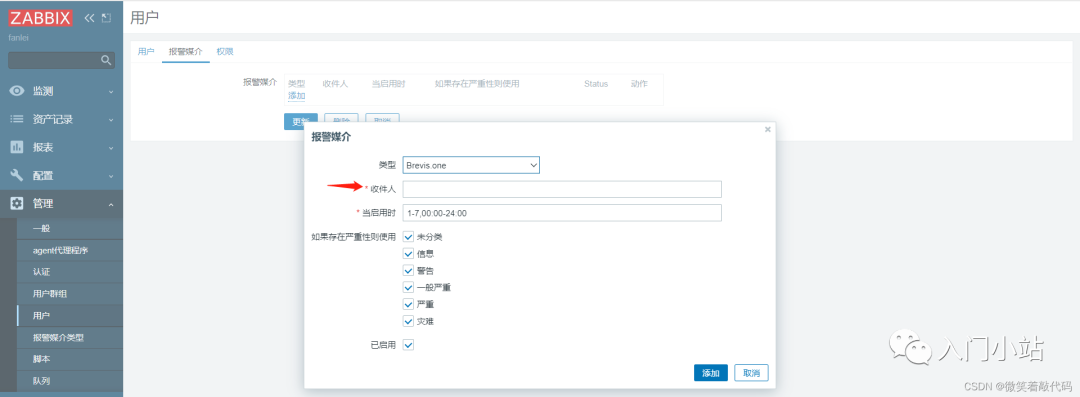
Task: Click the ZABBIX logo
Action: pos(41,18)
